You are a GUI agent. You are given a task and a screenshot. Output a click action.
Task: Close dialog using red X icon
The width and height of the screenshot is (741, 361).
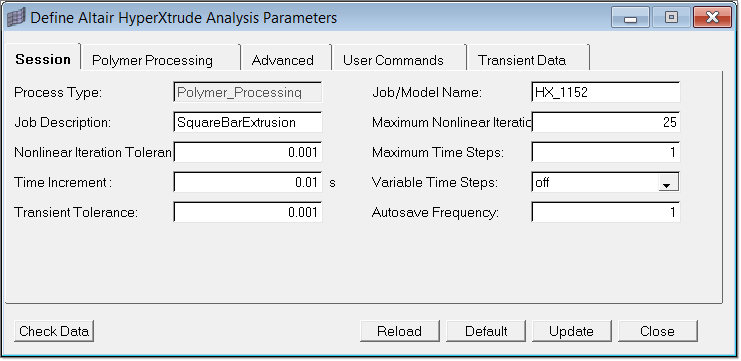(713, 18)
